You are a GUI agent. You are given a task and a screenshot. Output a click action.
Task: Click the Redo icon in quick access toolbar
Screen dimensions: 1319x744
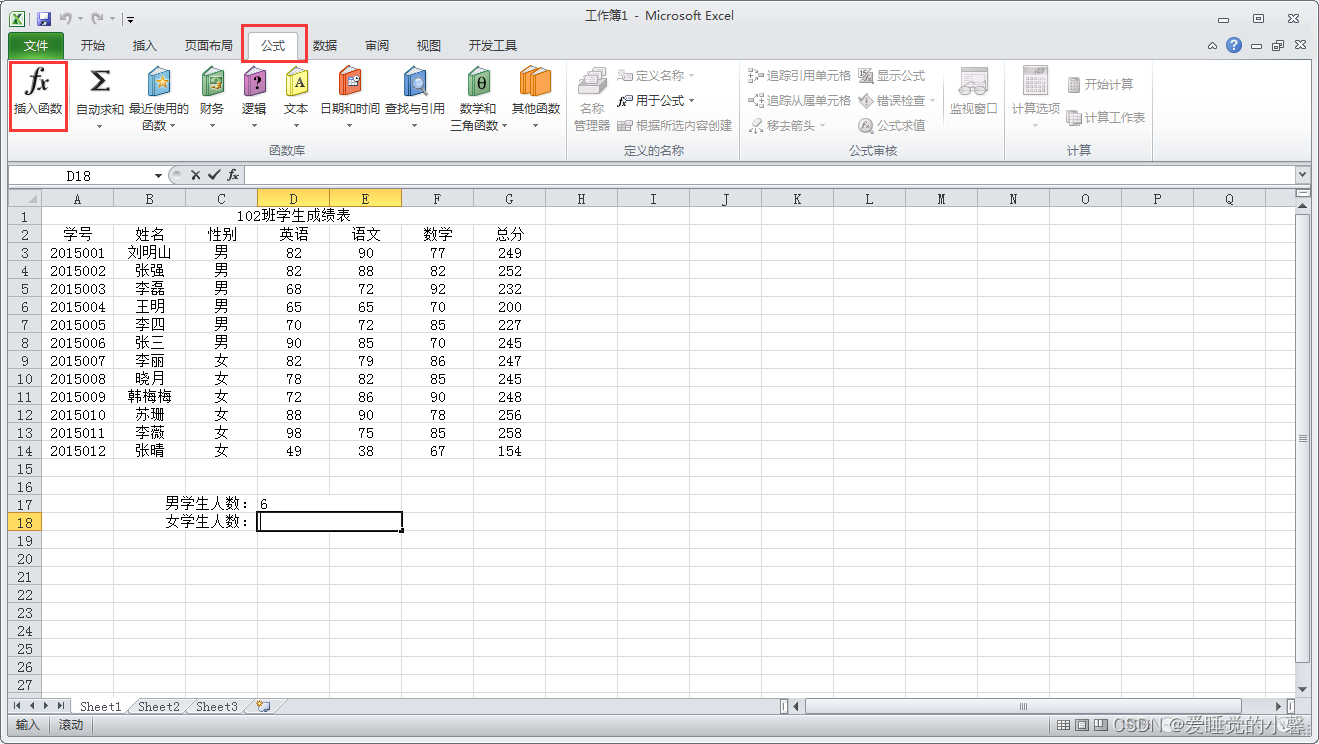[x=97, y=18]
